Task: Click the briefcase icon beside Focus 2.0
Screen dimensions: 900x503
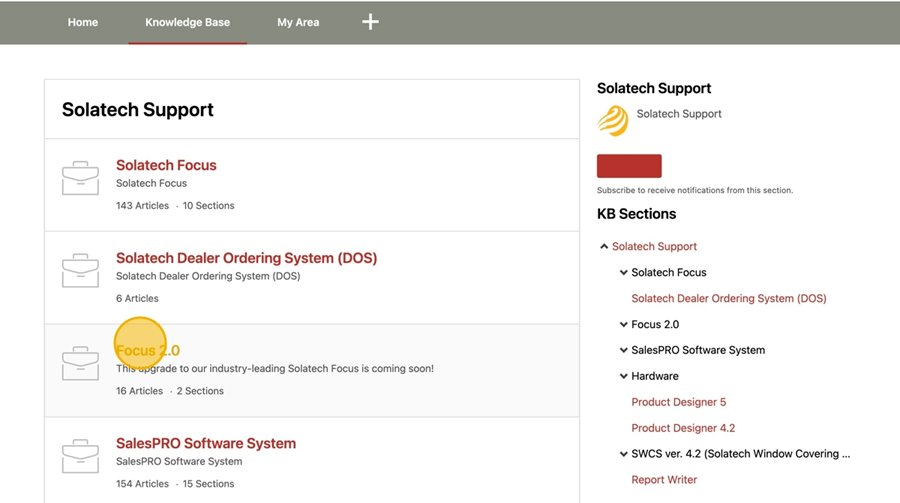Action: pos(80,363)
